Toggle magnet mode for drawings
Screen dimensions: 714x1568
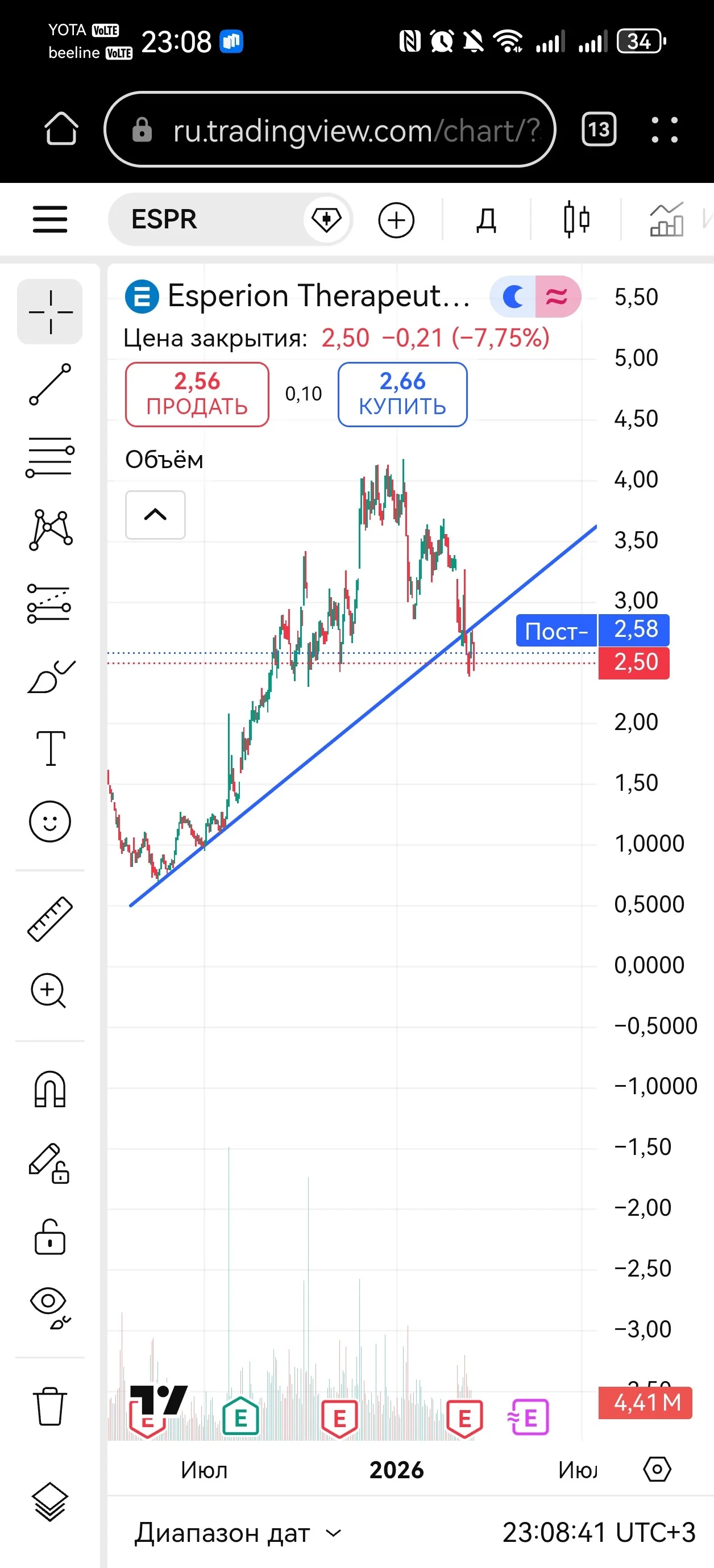point(50,1090)
